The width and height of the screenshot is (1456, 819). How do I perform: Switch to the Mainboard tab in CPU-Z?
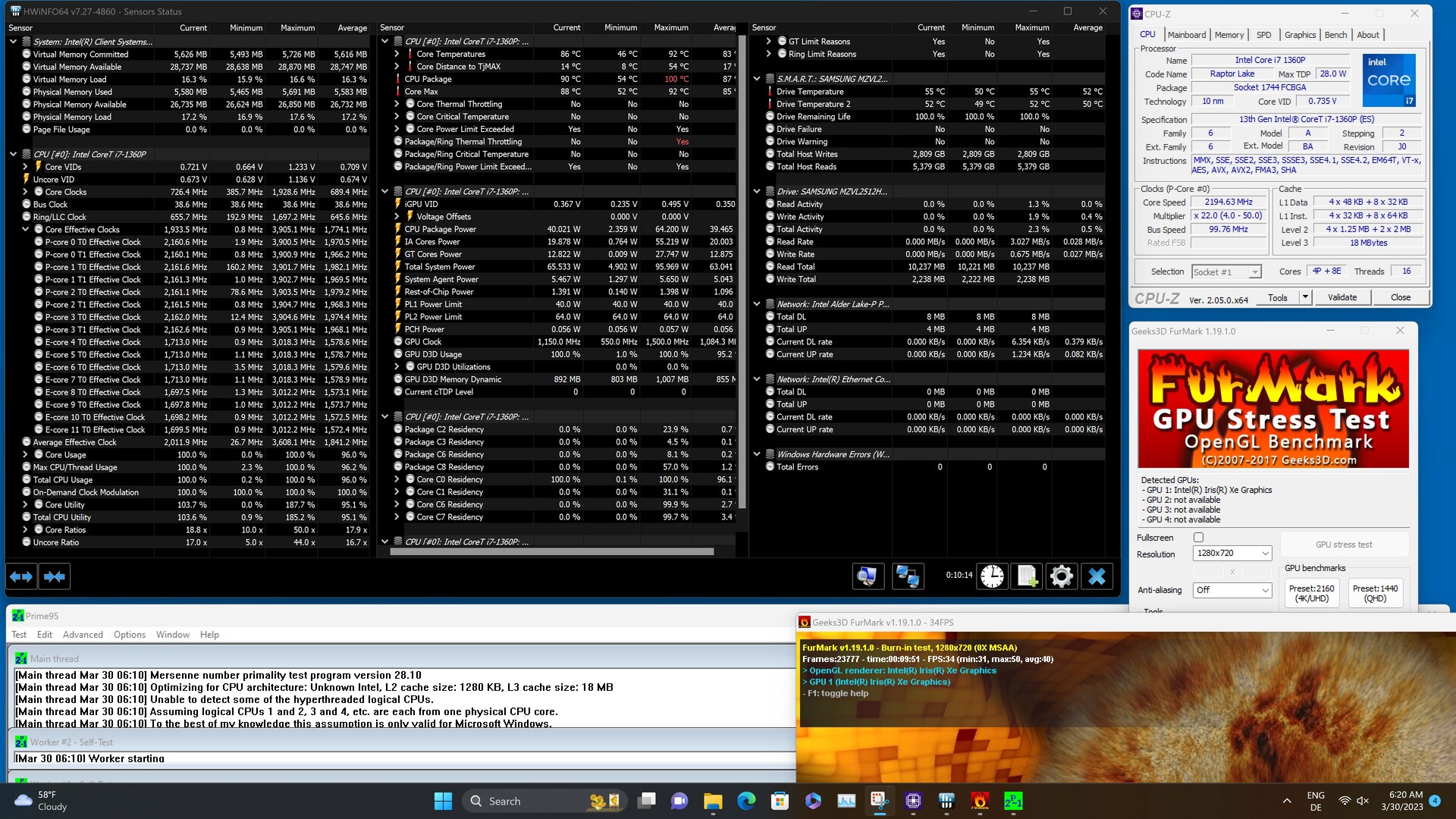click(x=1186, y=35)
